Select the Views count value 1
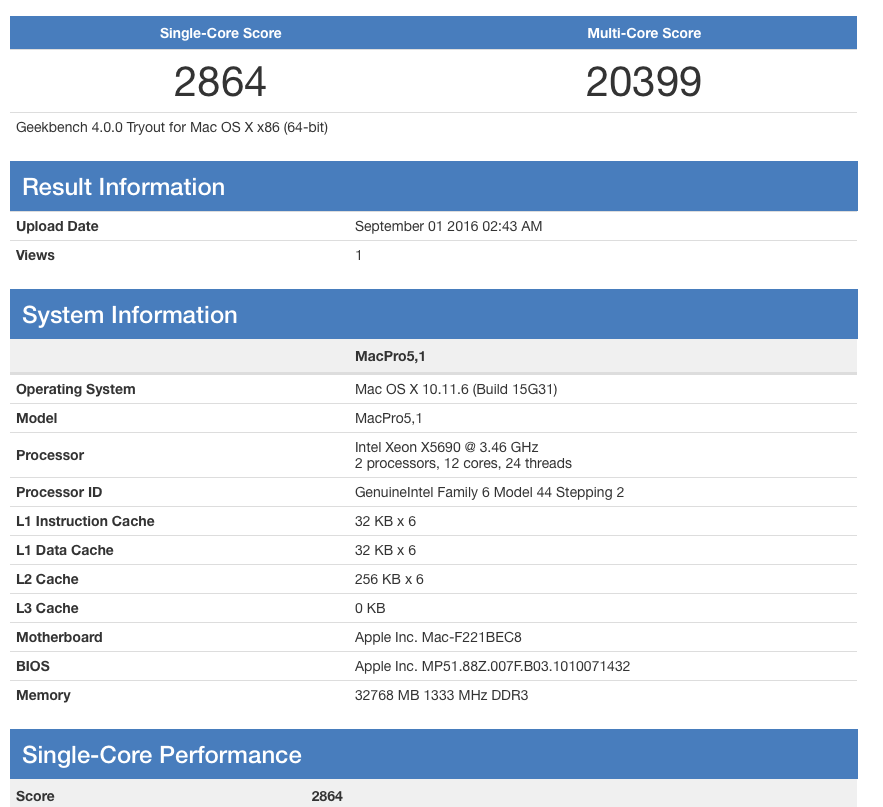Screen dimensions: 883x807 coord(359,255)
